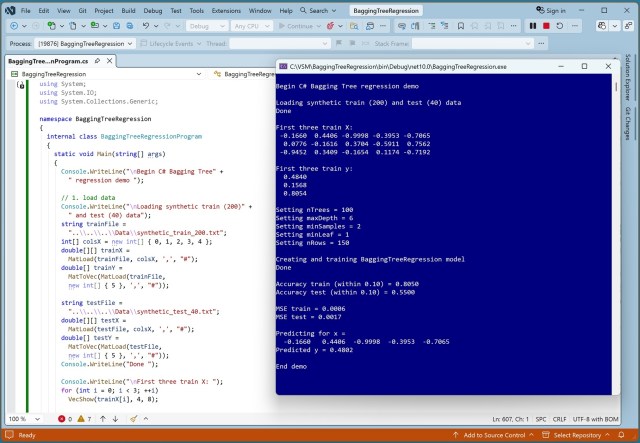Expand Navigate Backward history dropdown arrow
This screenshot has height=443, width=640.
[24, 26]
